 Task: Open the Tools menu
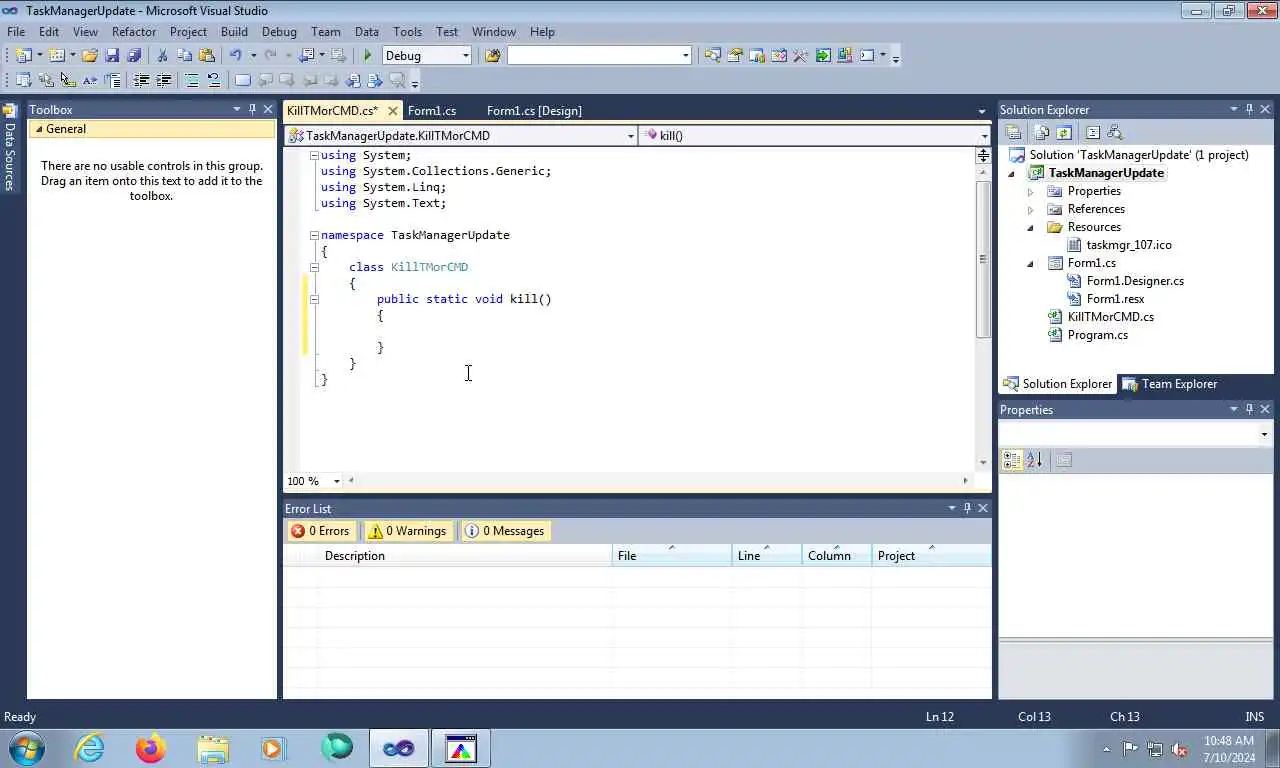coord(407,32)
